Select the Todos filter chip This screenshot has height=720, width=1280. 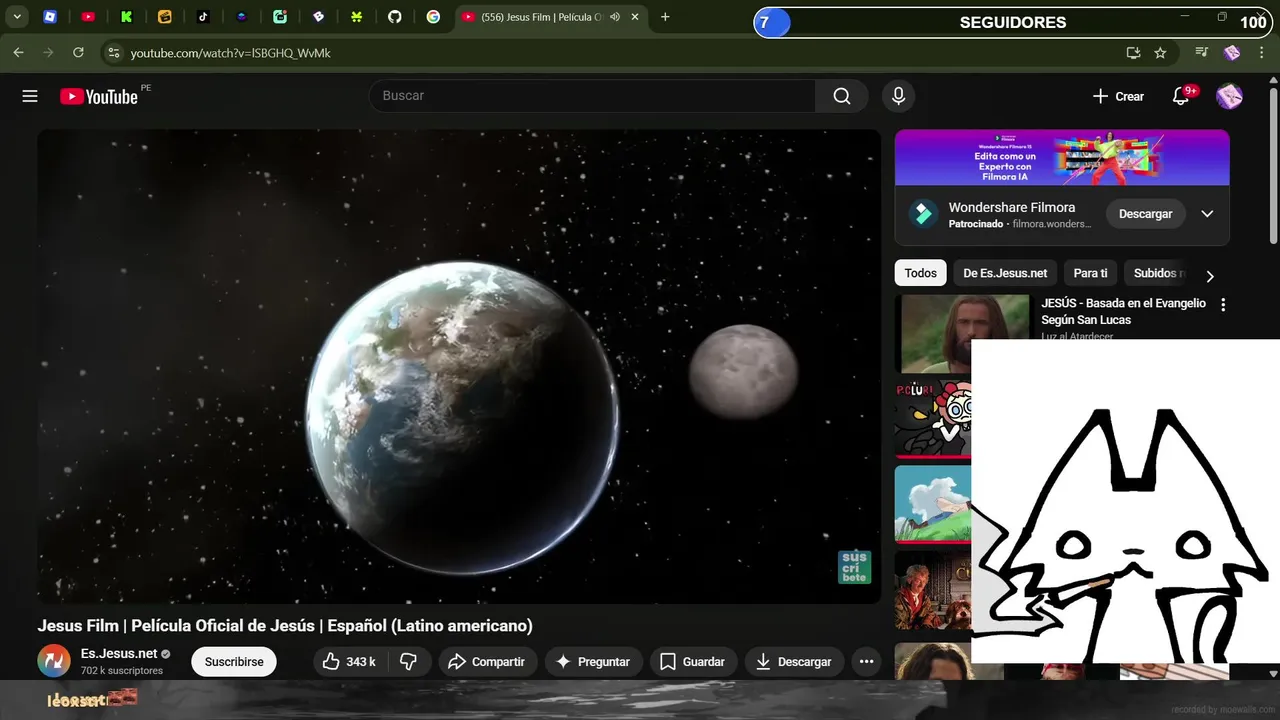[x=921, y=273]
